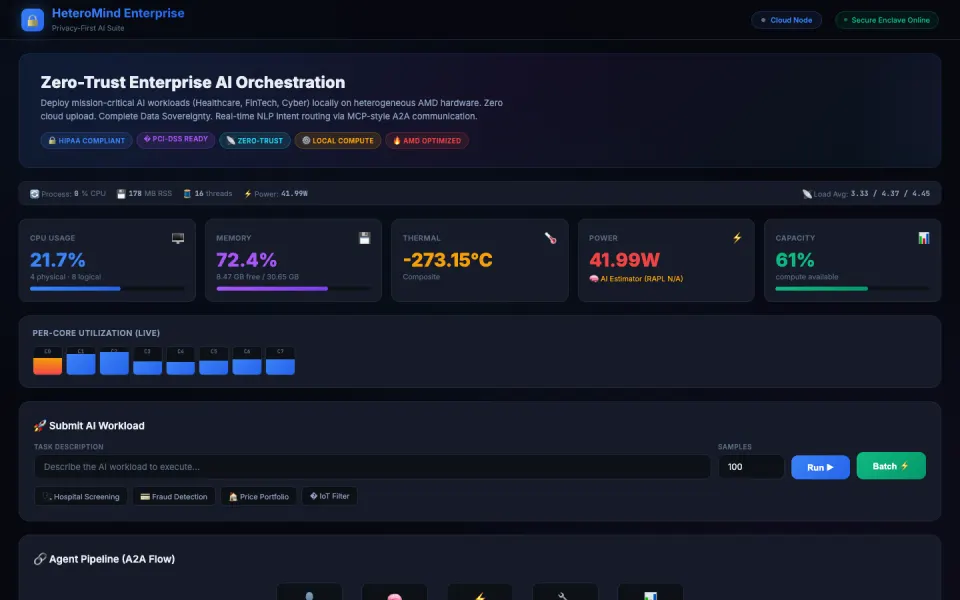Click the bolt icon beside status bar Power
The height and width of the screenshot is (600, 960).
click(x=248, y=194)
